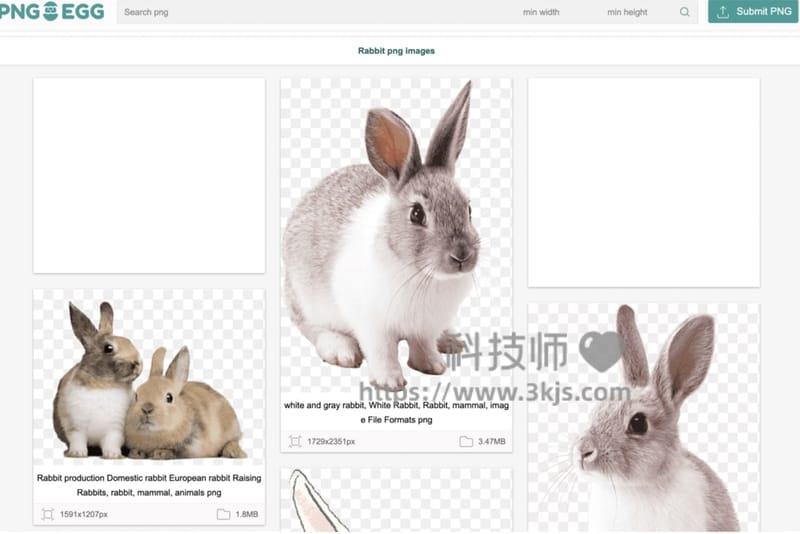Set the min width field
This screenshot has height=534, width=800.
pos(541,12)
